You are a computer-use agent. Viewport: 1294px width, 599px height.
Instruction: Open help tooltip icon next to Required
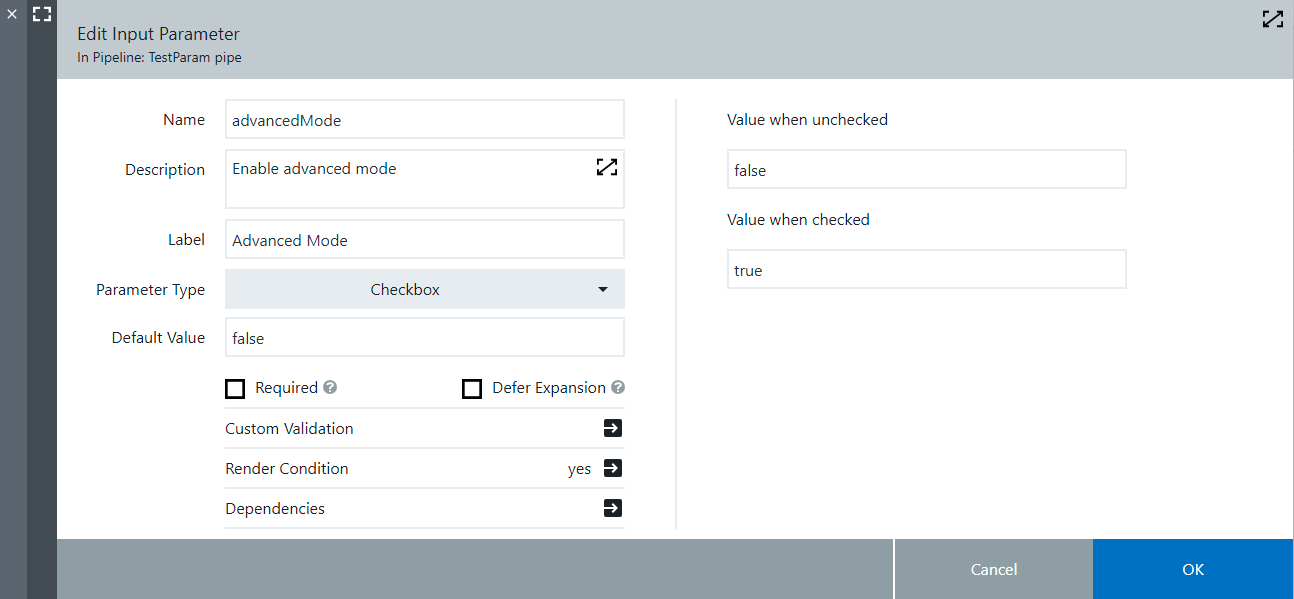click(330, 388)
